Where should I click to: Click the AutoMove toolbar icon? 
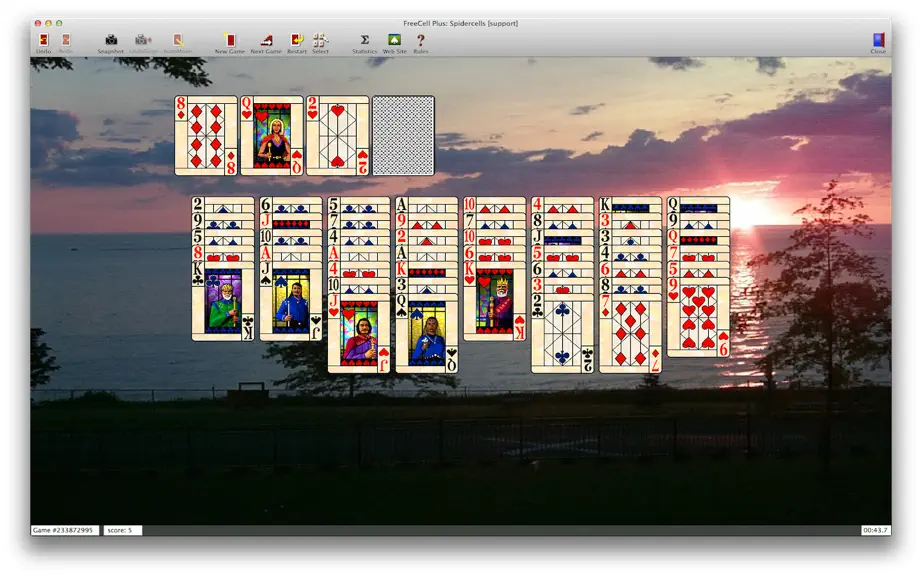pos(178,43)
